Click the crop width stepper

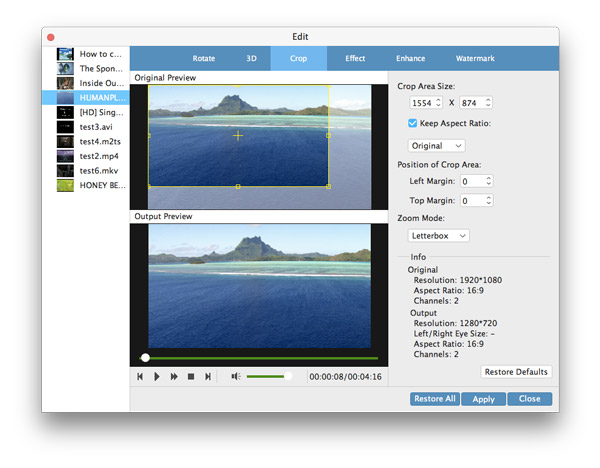439,103
